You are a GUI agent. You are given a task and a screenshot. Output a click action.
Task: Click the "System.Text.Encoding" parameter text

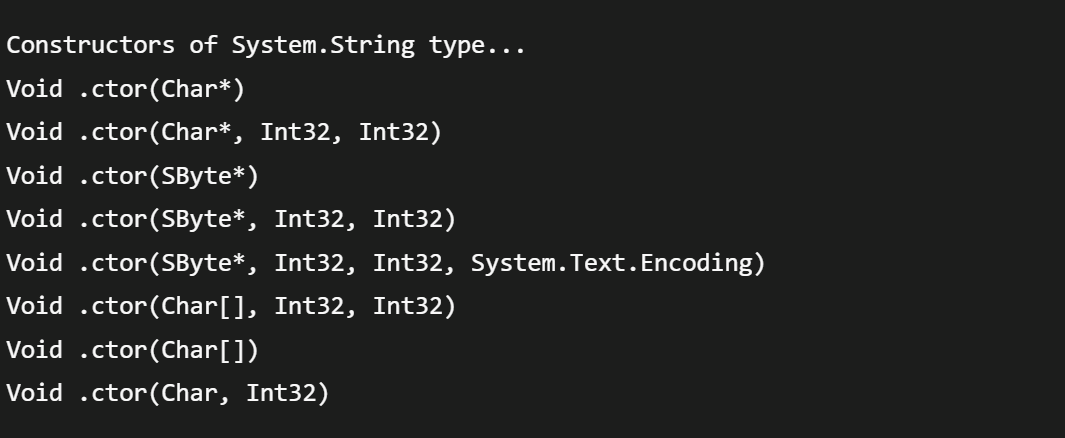click(x=617, y=263)
